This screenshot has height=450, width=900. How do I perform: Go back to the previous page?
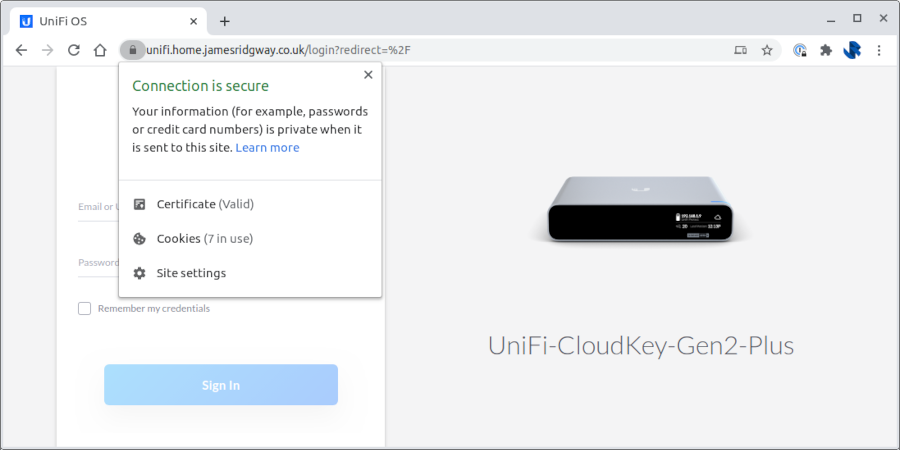pos(21,50)
